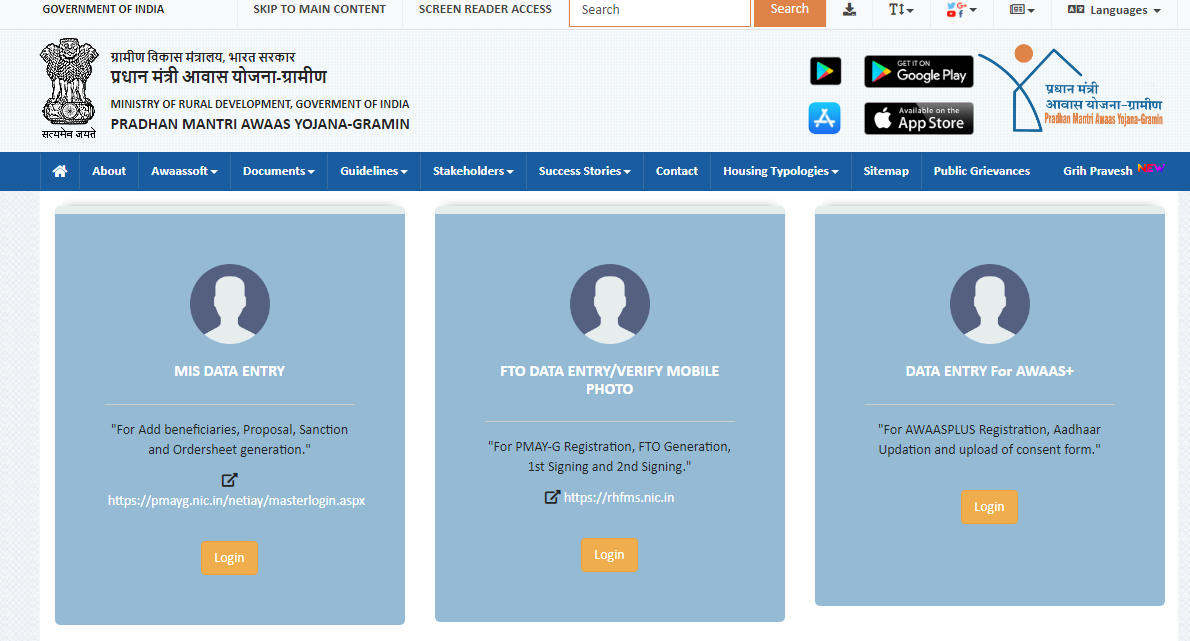Screen dimensions: 1190x641
Task: Click the MIS DATA ENTRY heading
Action: click(229, 371)
